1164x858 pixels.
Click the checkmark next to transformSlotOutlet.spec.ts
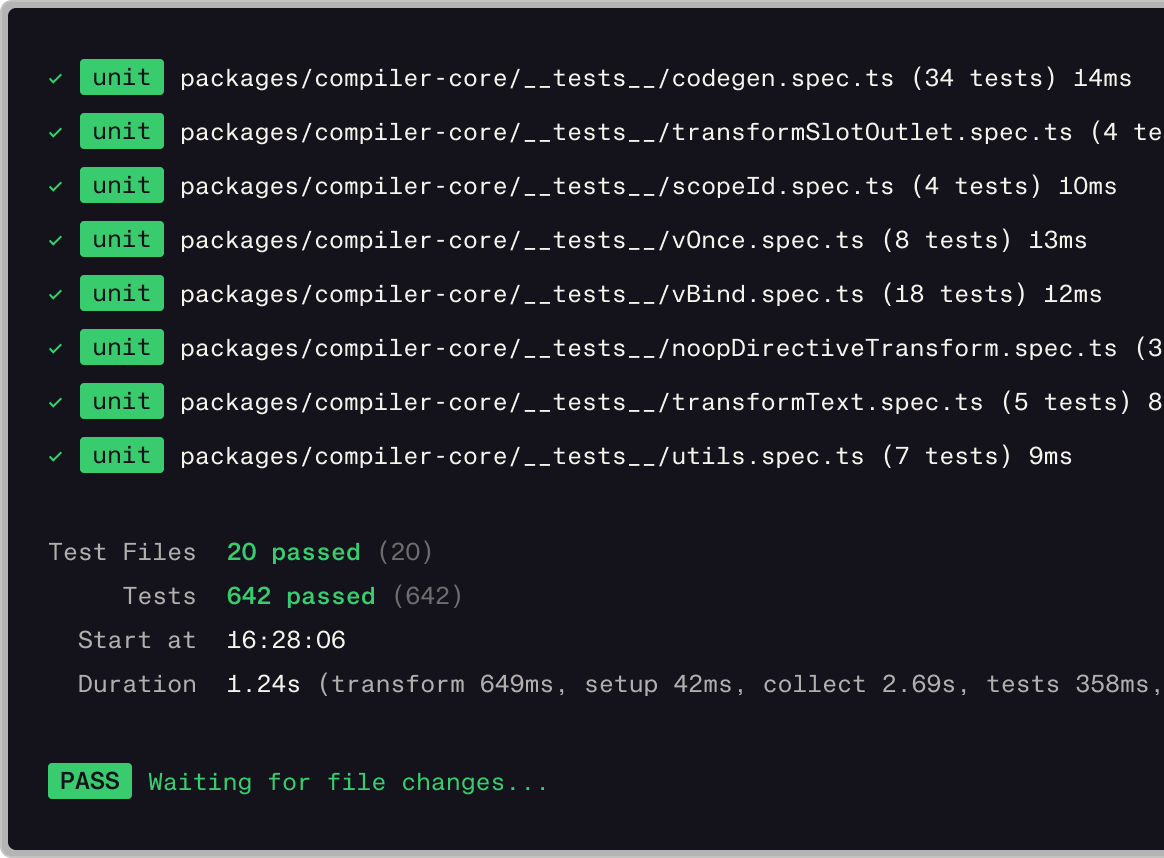[56, 132]
